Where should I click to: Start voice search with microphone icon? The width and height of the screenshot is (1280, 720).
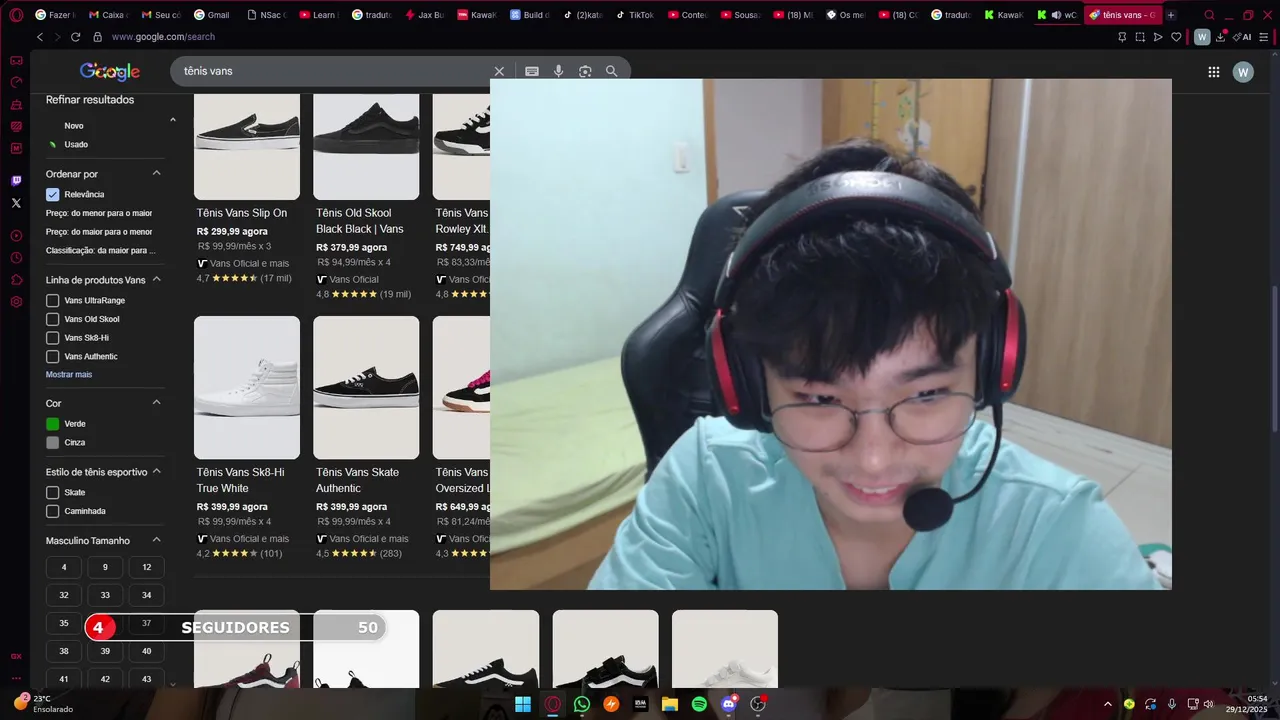(x=558, y=71)
